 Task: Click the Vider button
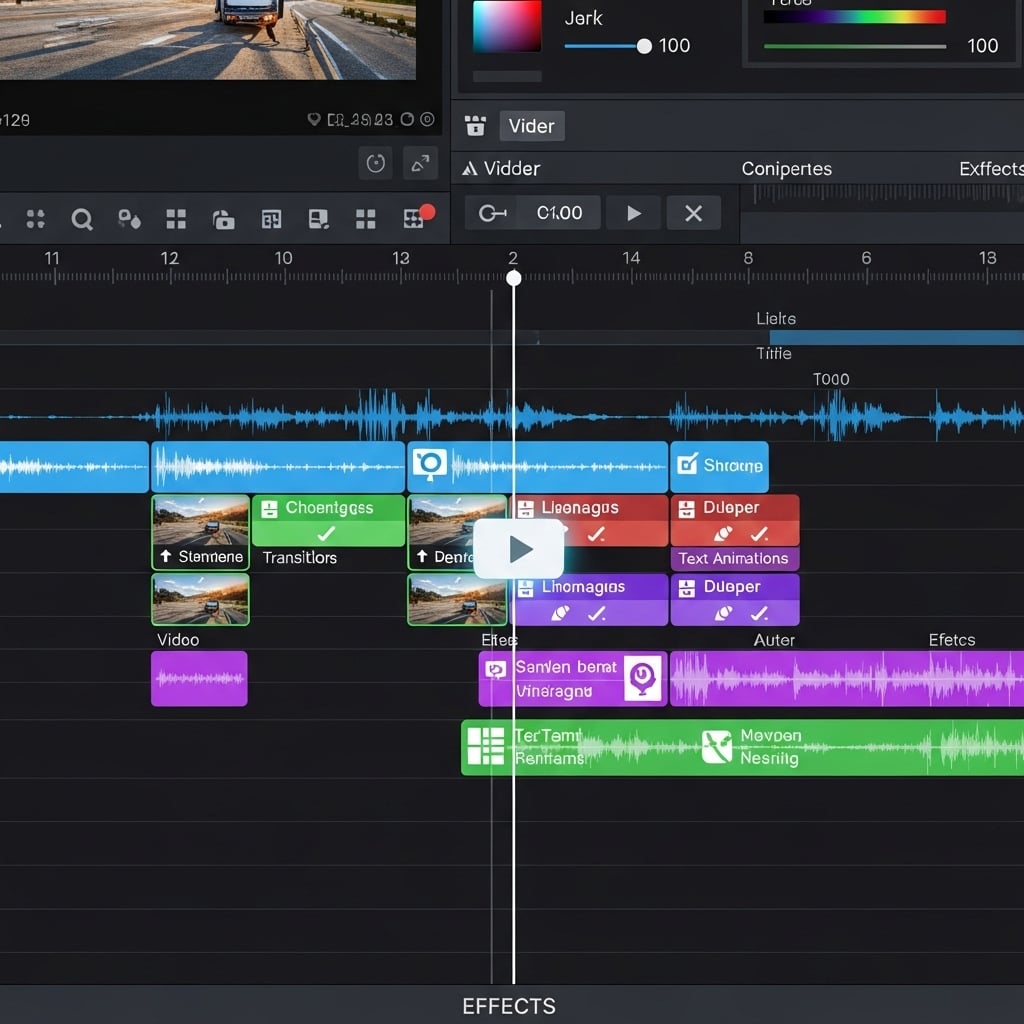(531, 126)
